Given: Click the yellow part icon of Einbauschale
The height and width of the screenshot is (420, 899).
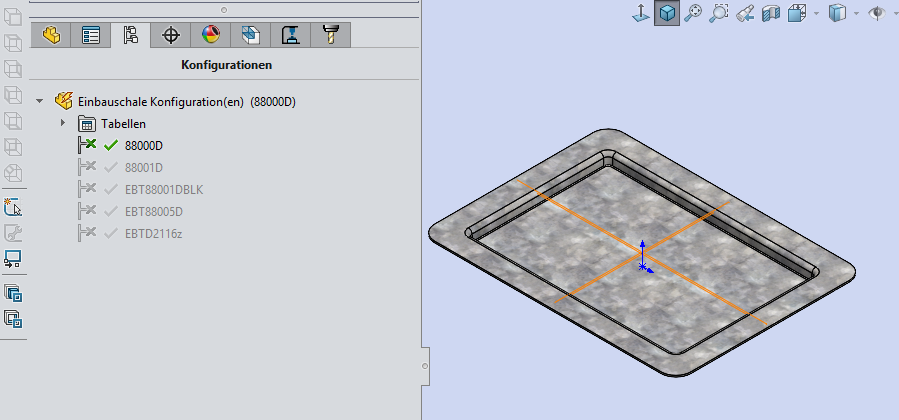Looking at the screenshot, I should 64,101.
